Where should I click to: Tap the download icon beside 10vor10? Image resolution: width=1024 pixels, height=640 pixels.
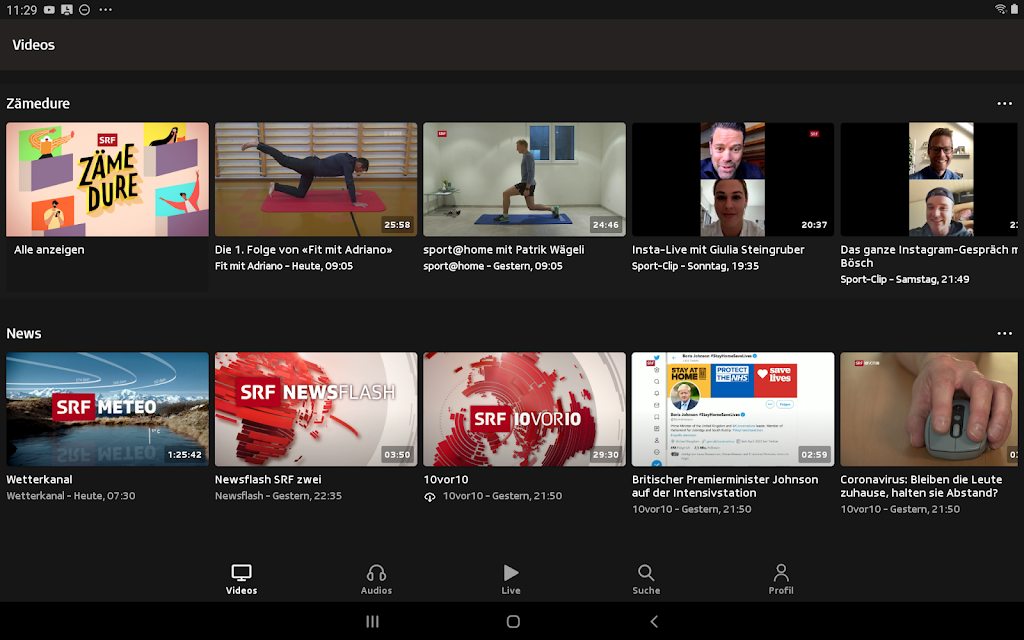click(x=430, y=496)
